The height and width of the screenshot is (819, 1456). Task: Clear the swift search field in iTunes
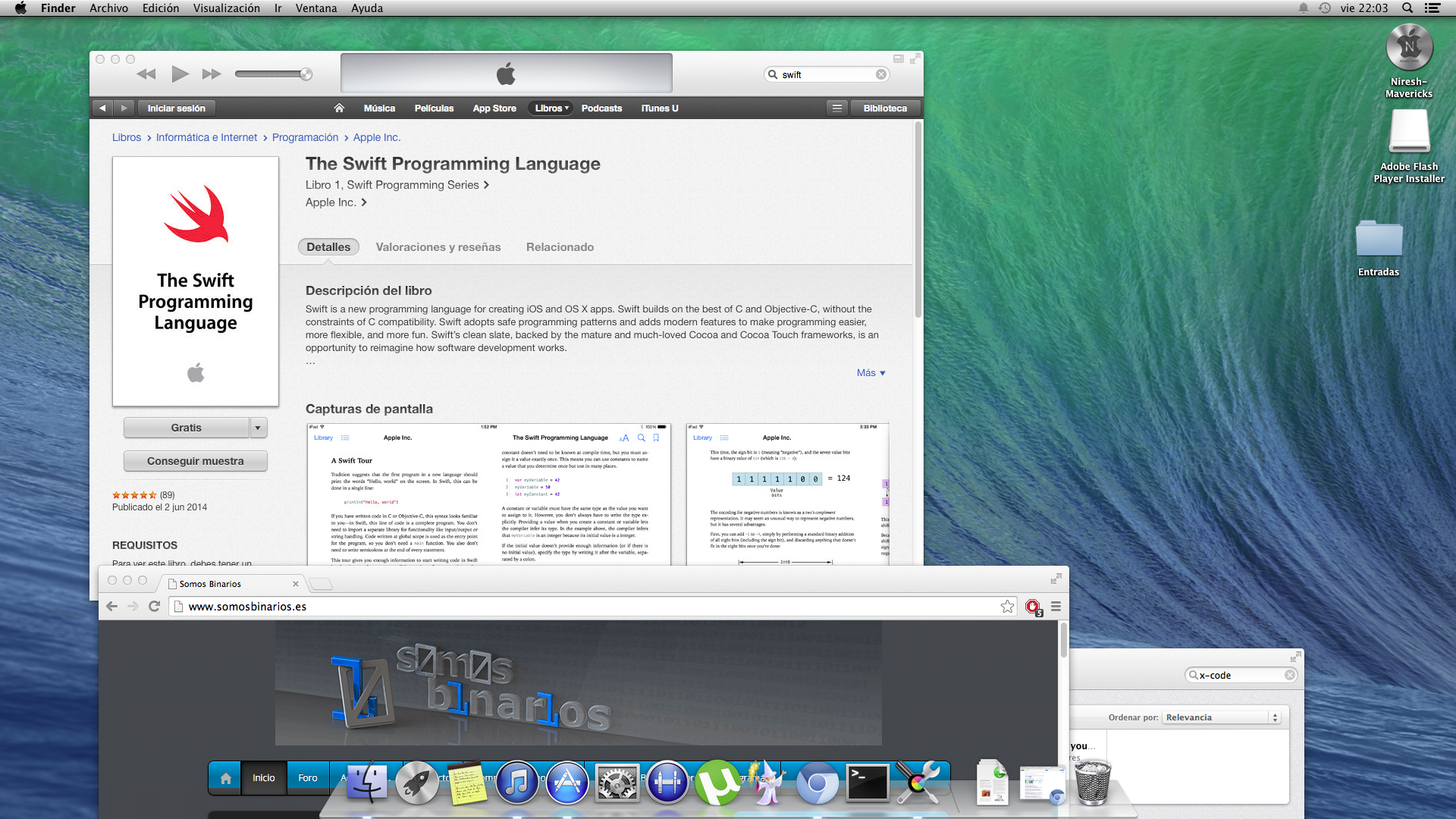point(880,74)
